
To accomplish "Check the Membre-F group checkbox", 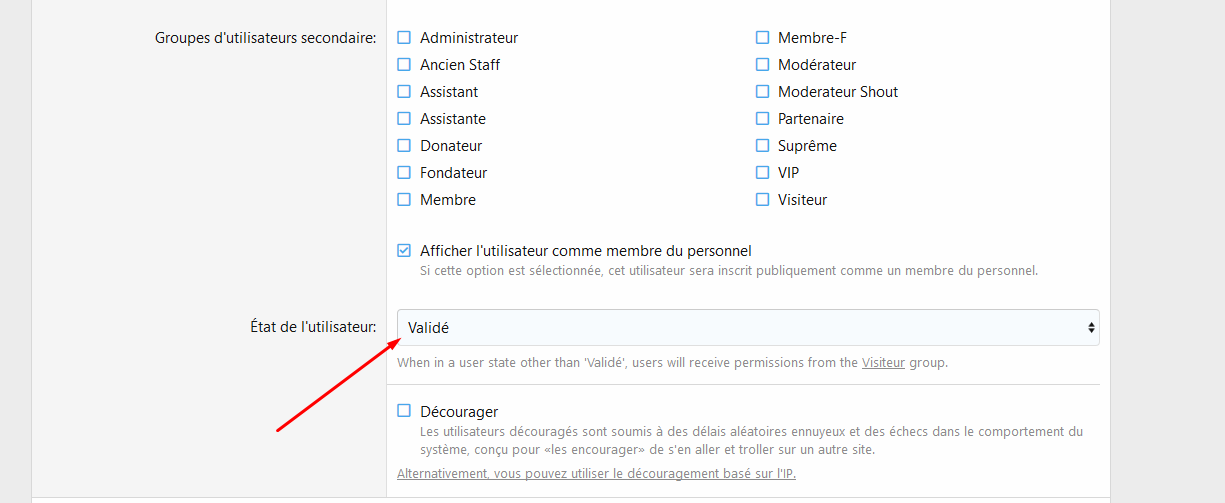I will (762, 38).
